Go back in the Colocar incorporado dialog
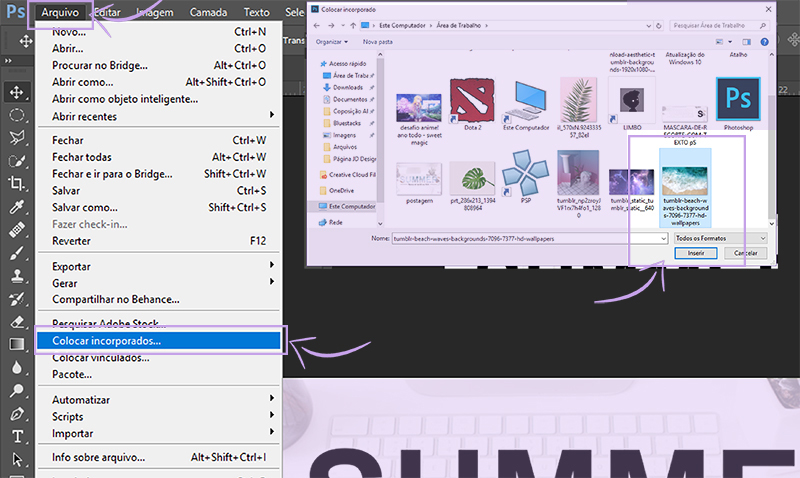 pyautogui.click(x=317, y=26)
